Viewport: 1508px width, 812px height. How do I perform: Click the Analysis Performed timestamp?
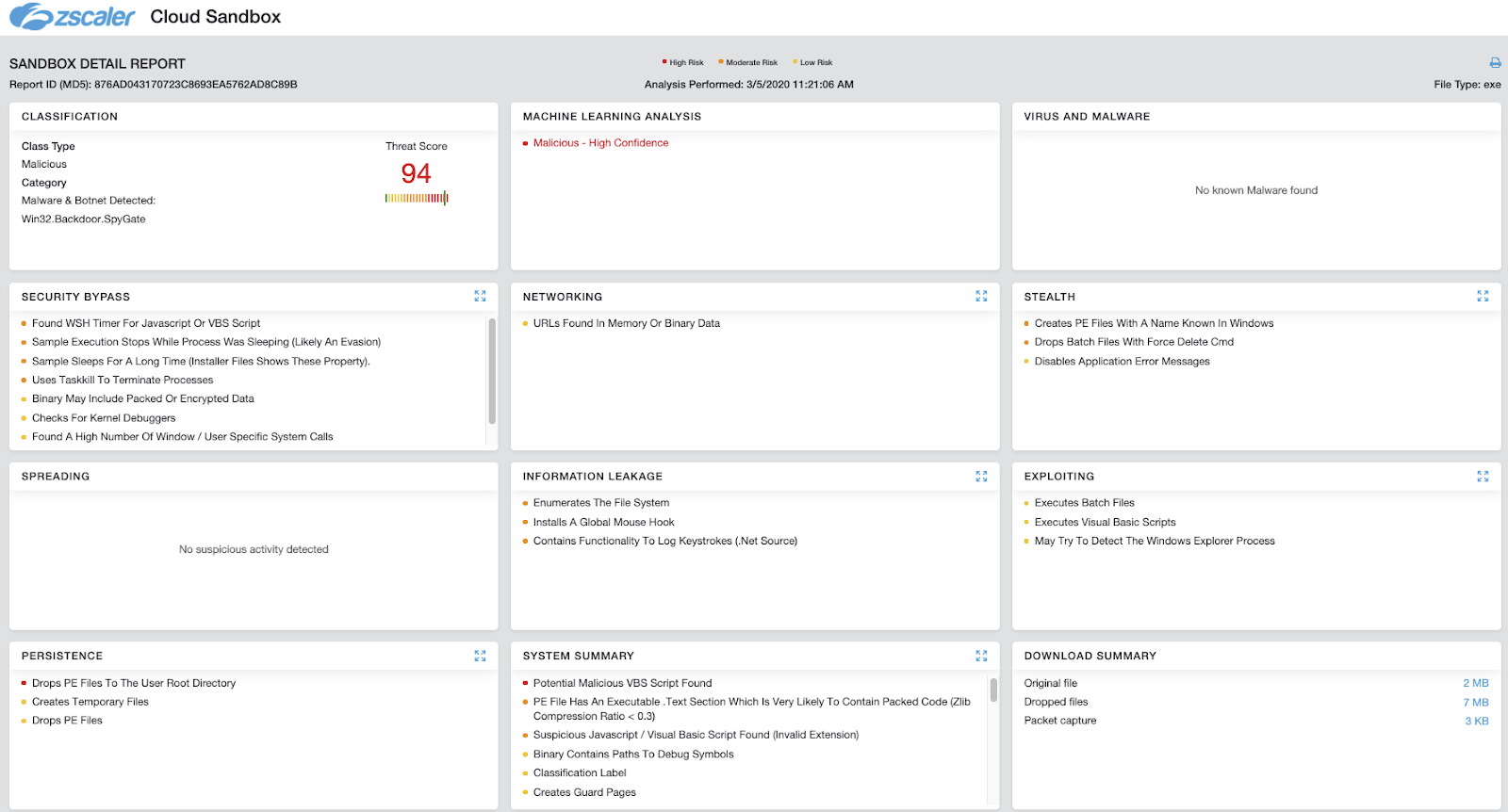(749, 85)
